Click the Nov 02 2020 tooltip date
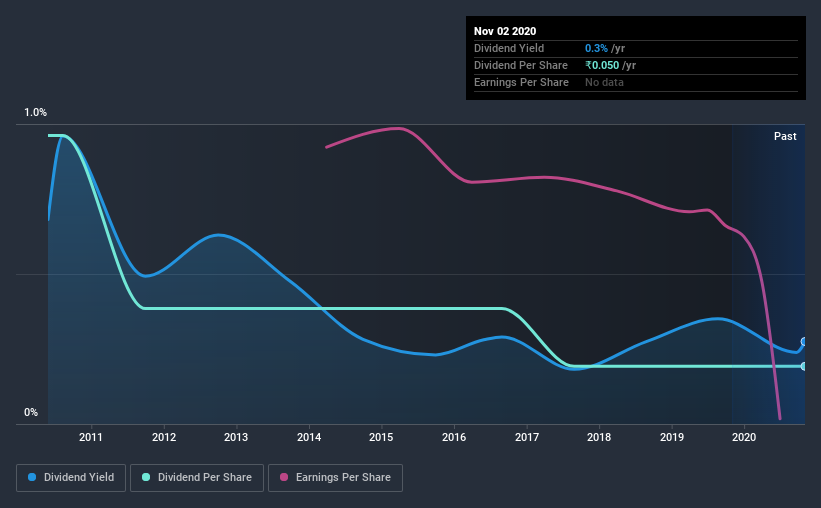The width and height of the screenshot is (821, 508). click(x=505, y=31)
